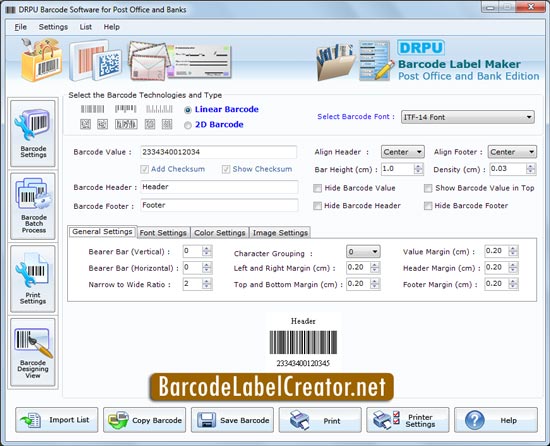This screenshot has height=446, width=550.
Task: Select first 2D barcode sample icon
Action: click(x=85, y=124)
